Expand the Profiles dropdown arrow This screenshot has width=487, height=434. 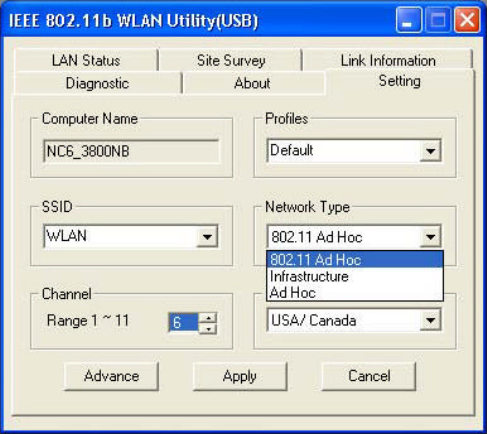coord(430,151)
